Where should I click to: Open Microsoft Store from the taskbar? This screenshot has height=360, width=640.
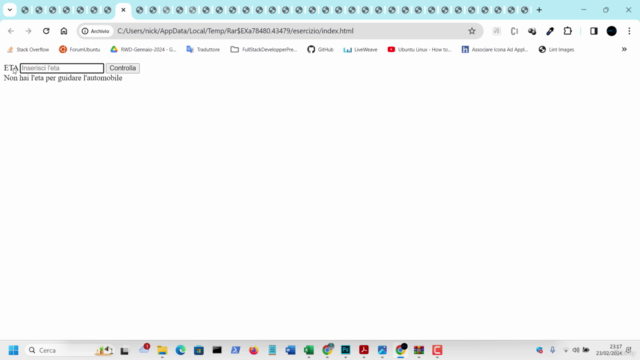(199, 350)
